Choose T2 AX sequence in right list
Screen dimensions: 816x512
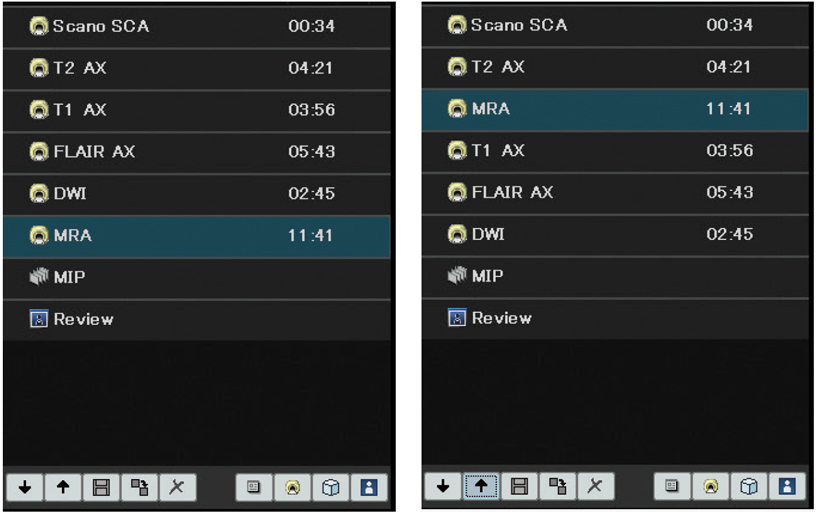pyautogui.click(x=613, y=67)
